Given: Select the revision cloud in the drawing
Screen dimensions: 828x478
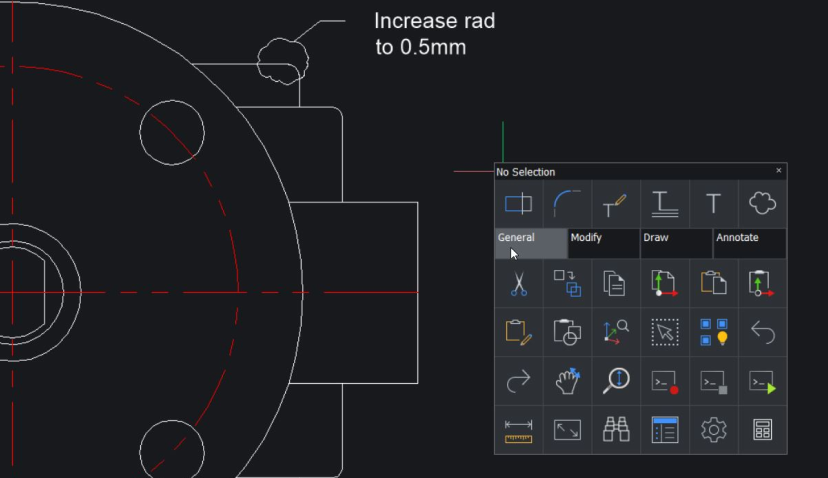Looking at the screenshot, I should coord(283,61).
